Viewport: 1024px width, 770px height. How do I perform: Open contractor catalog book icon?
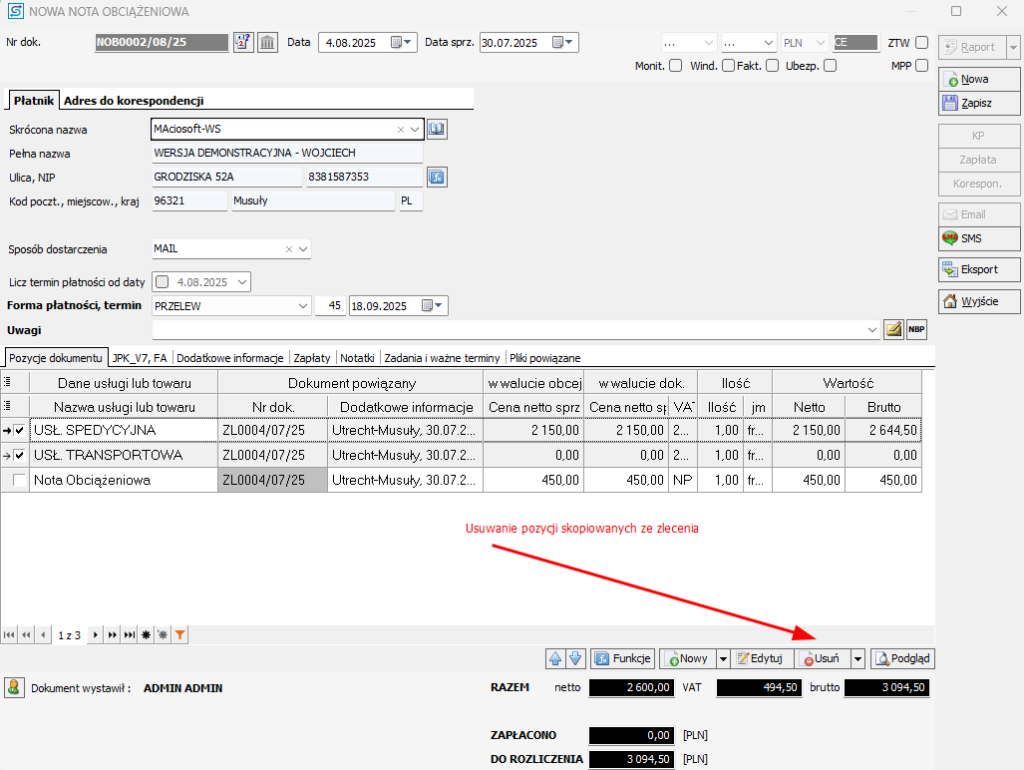tap(437, 129)
